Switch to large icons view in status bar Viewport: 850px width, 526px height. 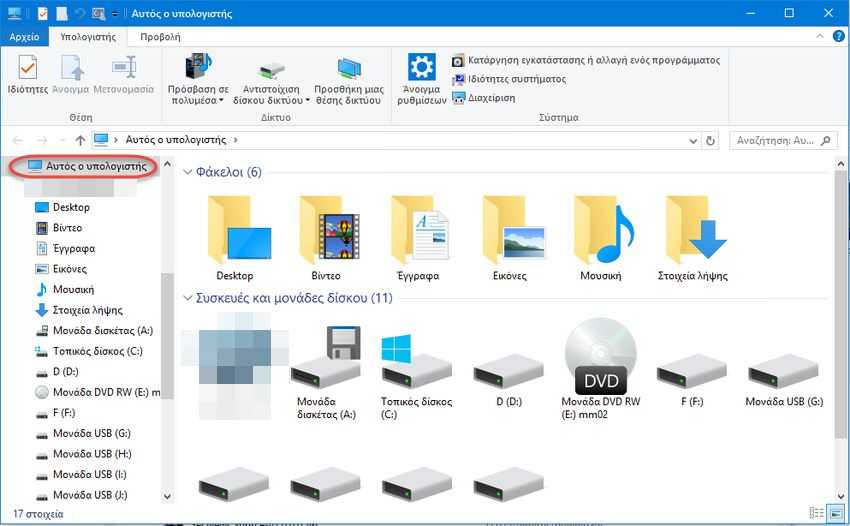[837, 513]
